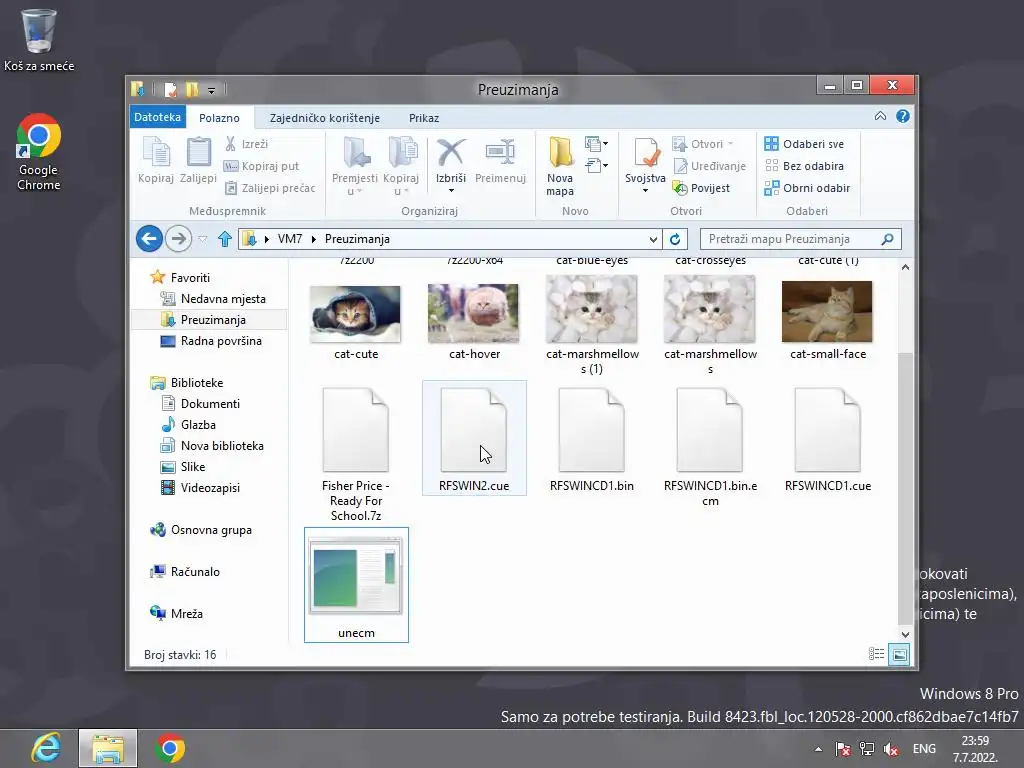The image size is (1024, 768).
Task: Expand the Svojstva dropdown arrow
Action: (645, 191)
